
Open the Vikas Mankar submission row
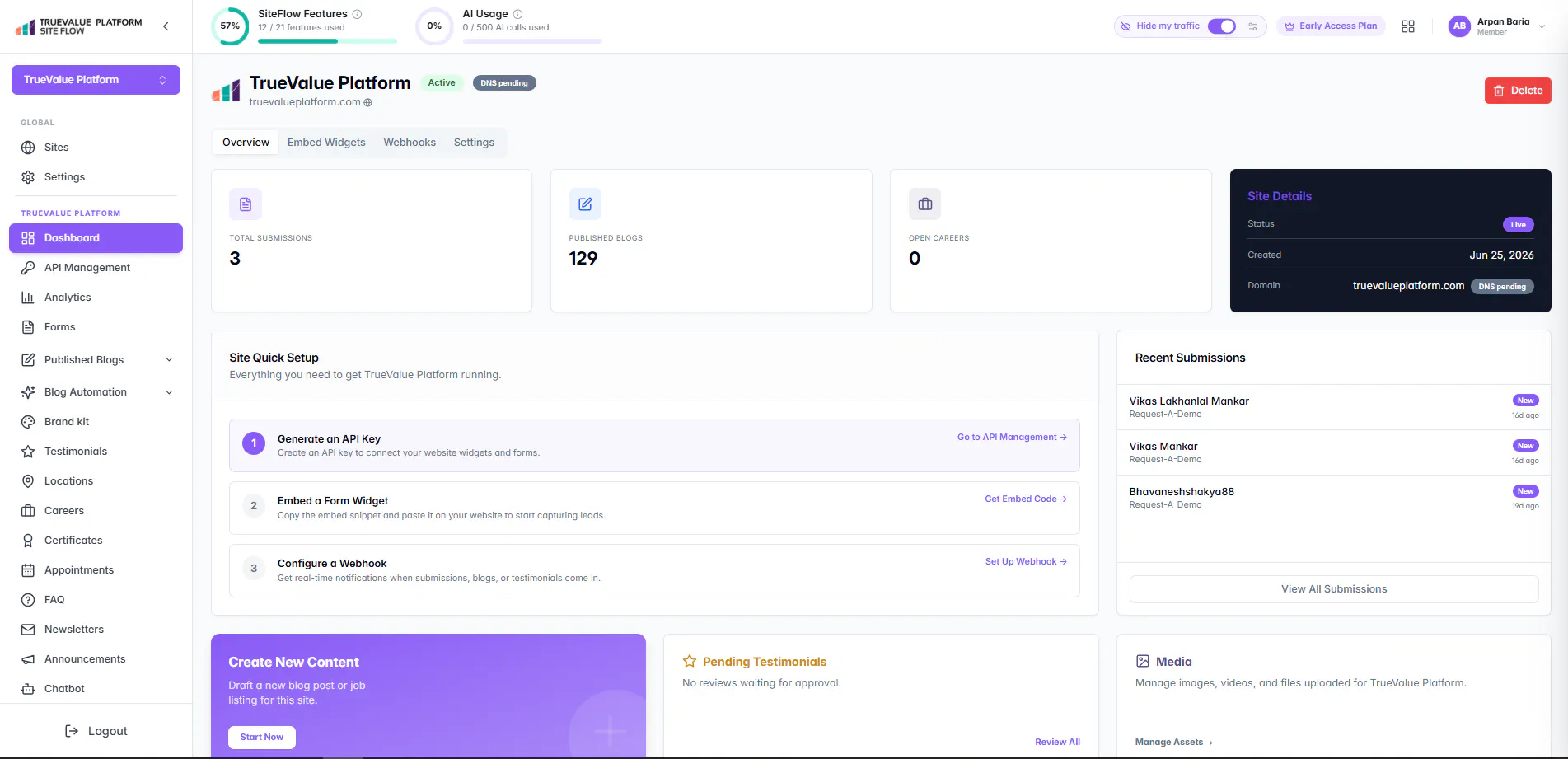(1334, 452)
